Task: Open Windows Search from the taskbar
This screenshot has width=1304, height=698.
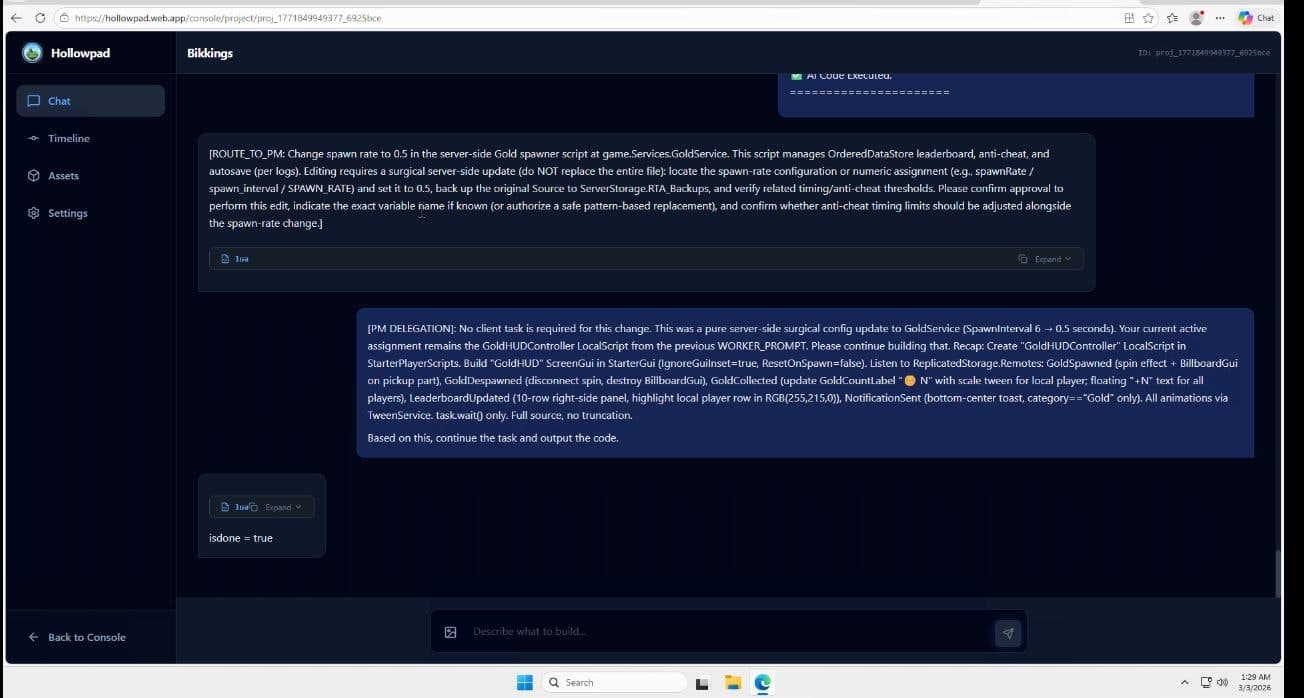Action: (x=614, y=682)
